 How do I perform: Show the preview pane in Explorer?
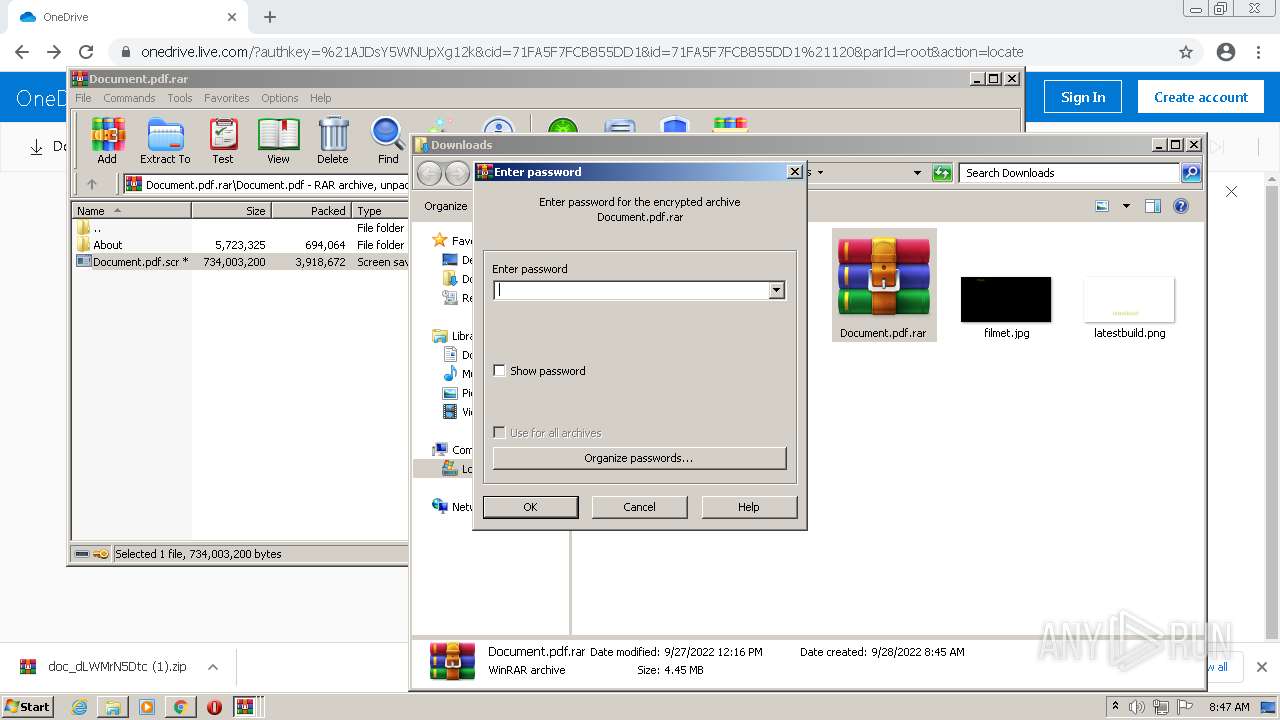[1153, 206]
